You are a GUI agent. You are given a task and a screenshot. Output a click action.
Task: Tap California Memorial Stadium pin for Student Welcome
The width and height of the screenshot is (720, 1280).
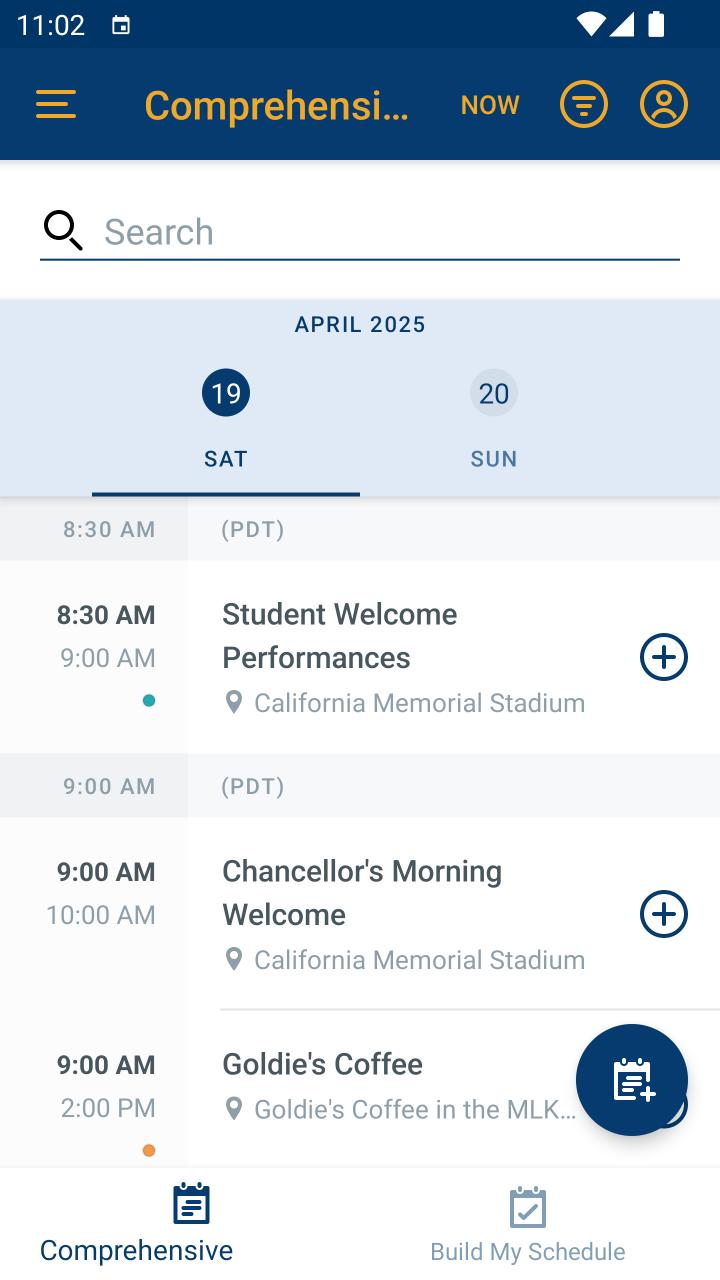point(234,703)
